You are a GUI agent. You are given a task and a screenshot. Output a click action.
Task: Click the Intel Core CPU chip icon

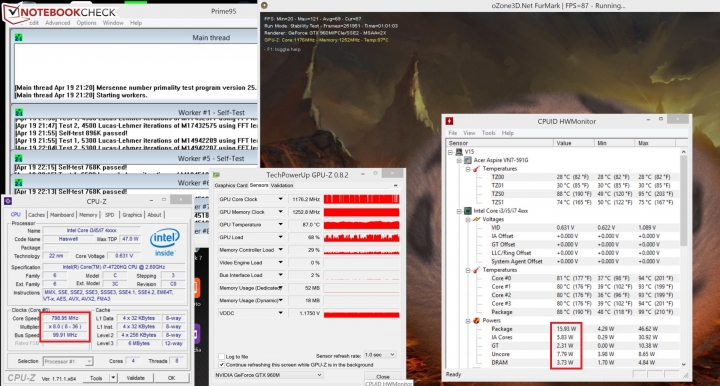(468, 211)
